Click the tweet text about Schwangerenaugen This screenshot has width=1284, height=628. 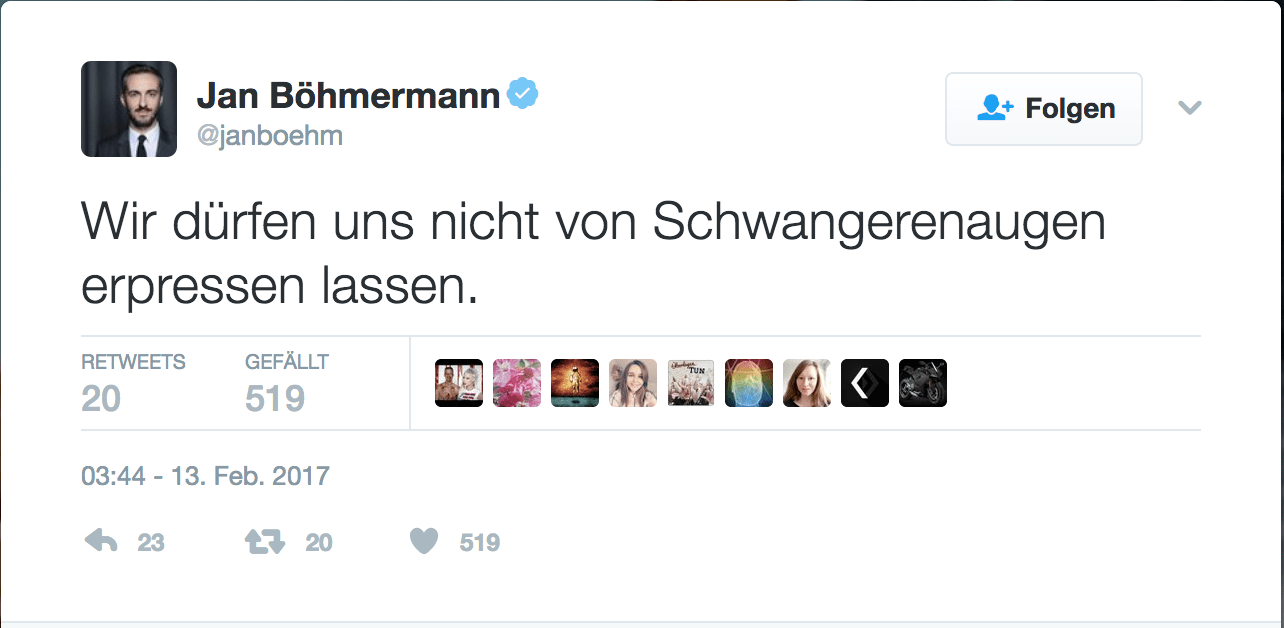[x=593, y=255]
